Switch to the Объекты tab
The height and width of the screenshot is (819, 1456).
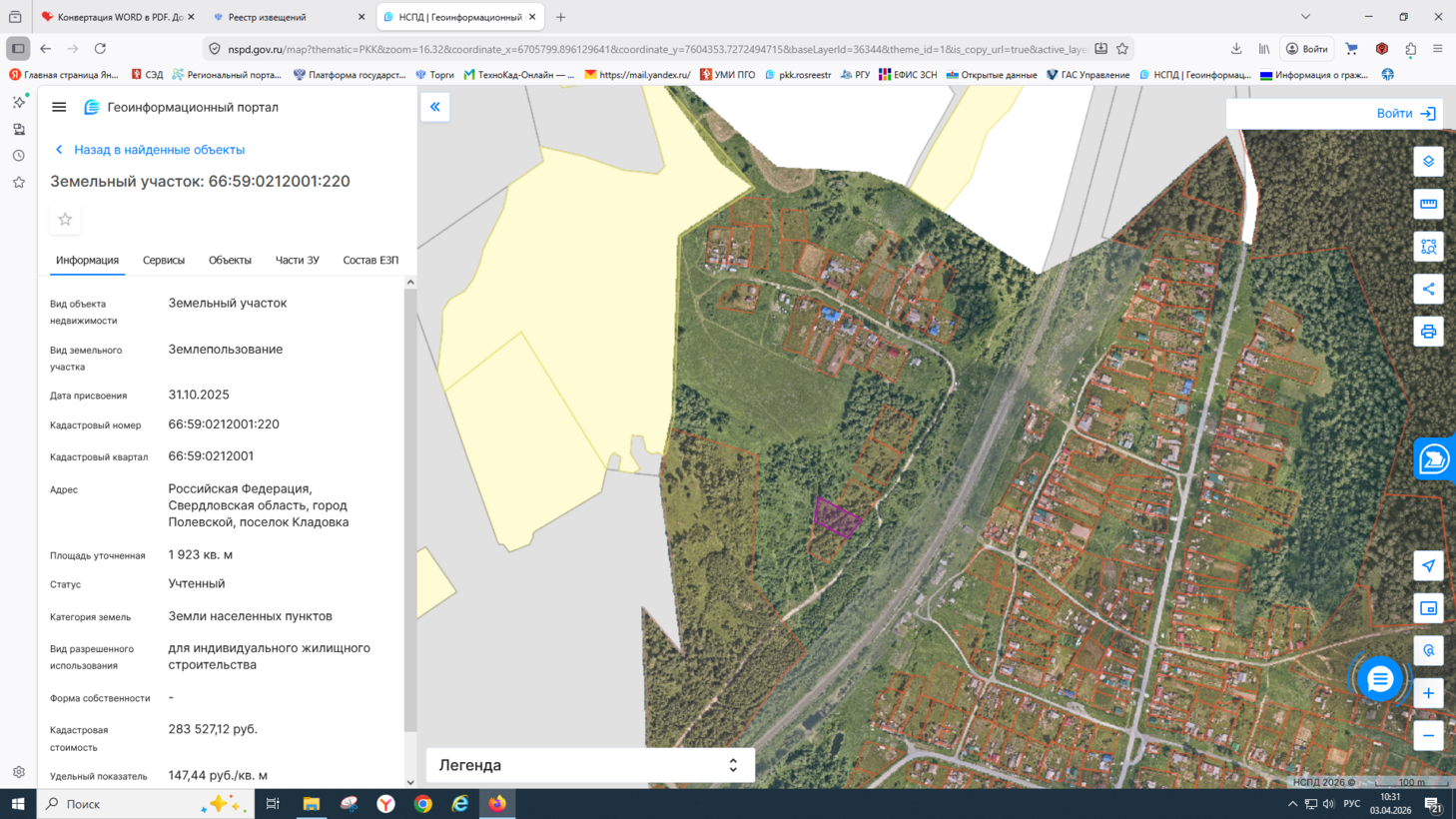coord(230,261)
